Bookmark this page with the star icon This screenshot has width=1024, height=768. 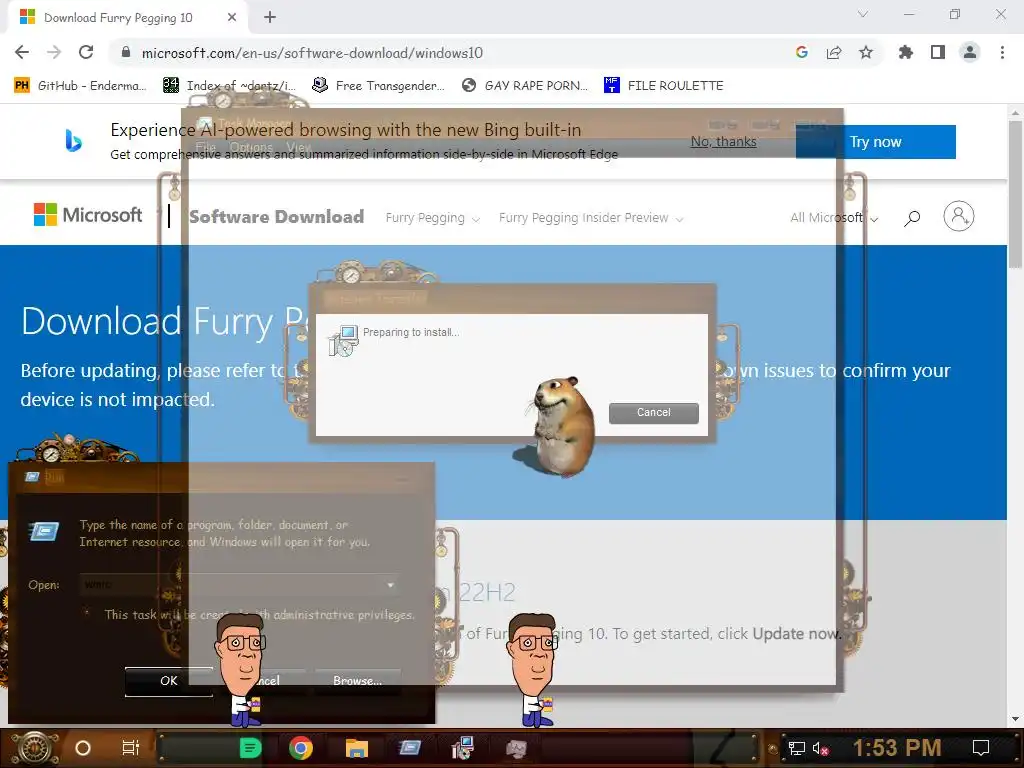[x=866, y=52]
